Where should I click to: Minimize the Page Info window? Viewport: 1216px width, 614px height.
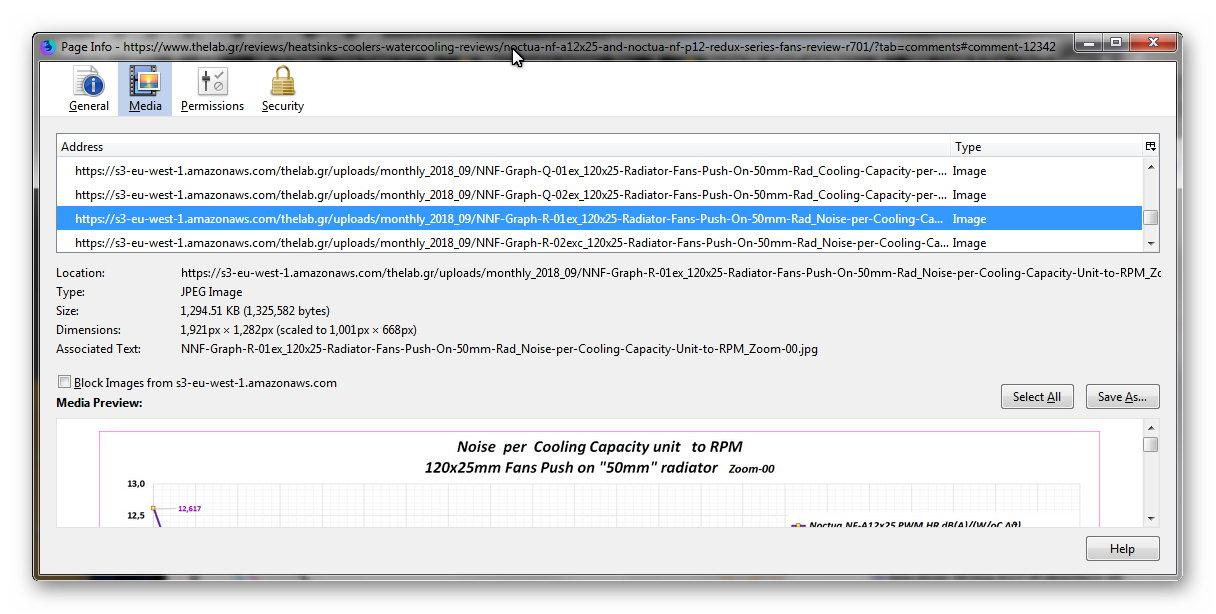[1090, 43]
